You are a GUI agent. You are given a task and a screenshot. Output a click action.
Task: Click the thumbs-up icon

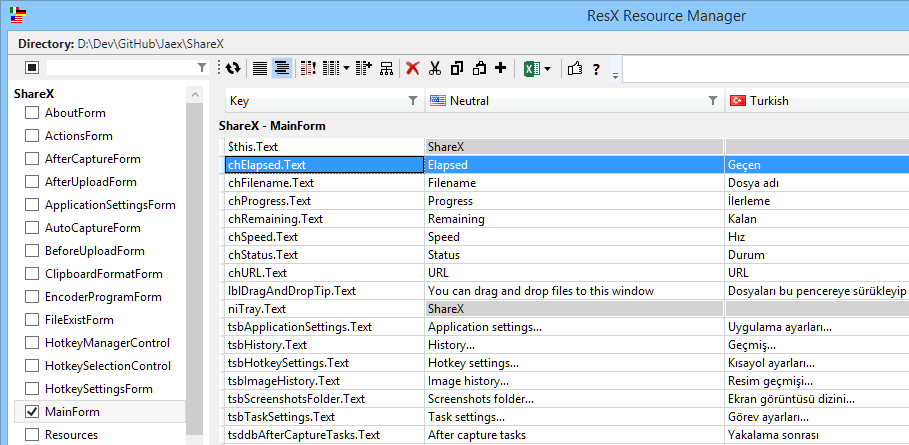[574, 69]
